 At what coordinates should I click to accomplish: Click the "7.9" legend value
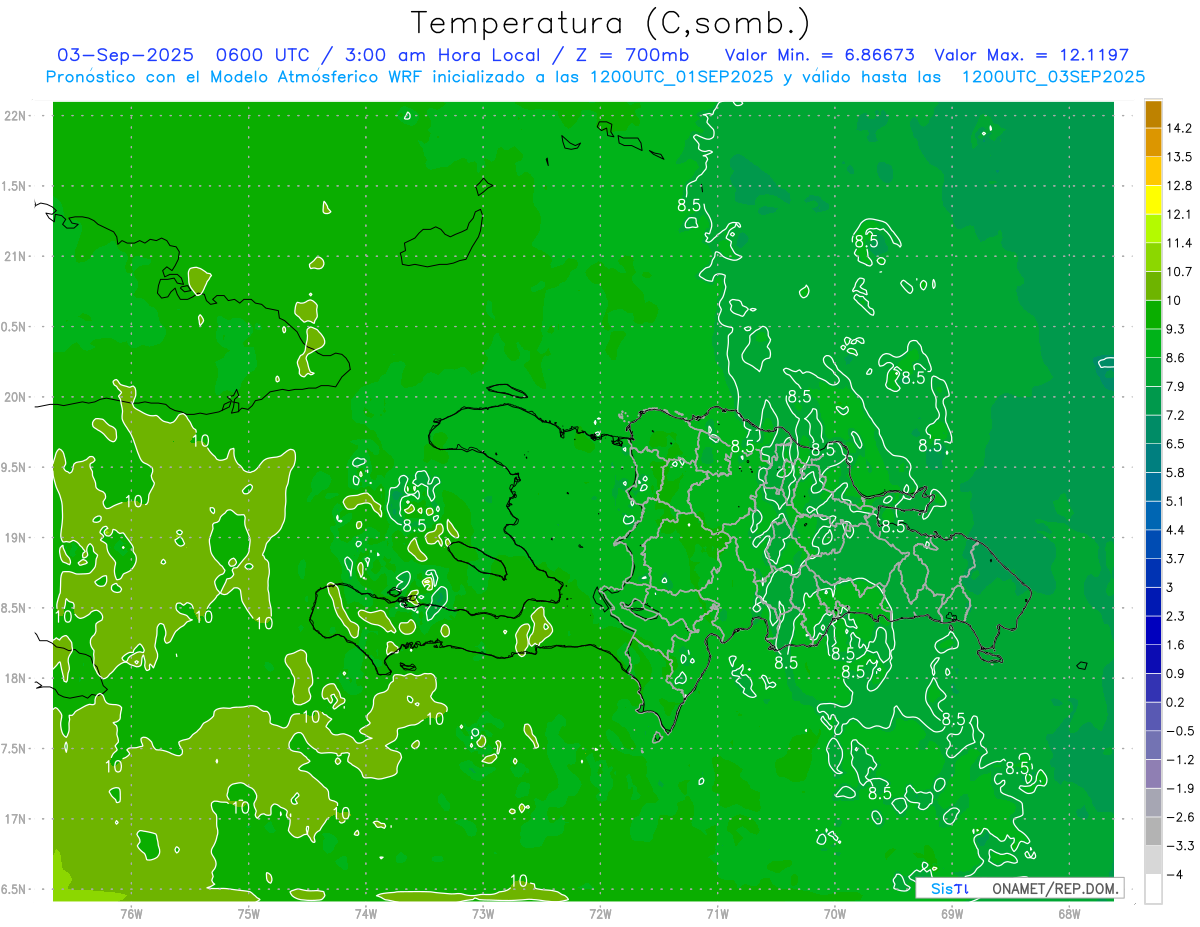(x=1176, y=387)
